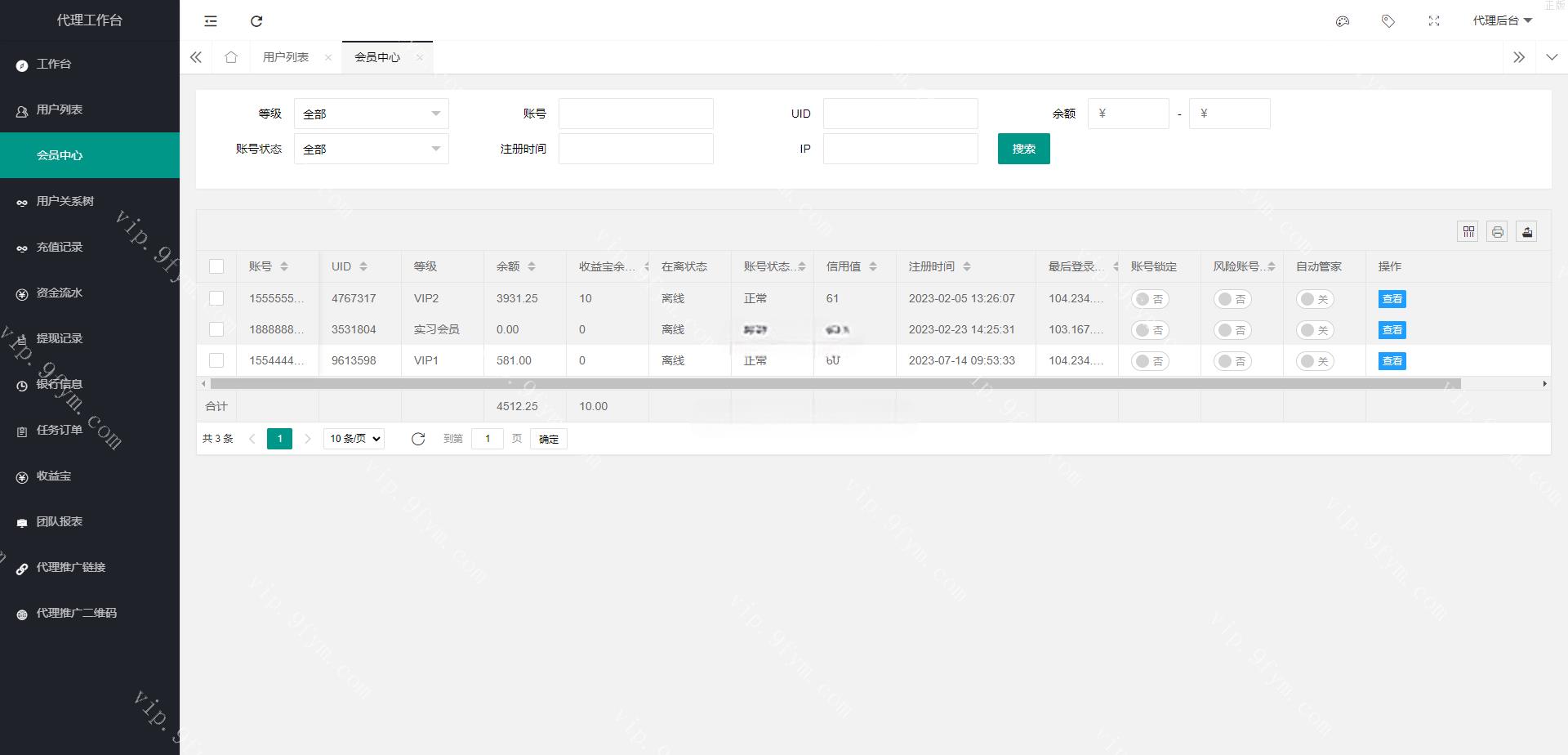
Task: Export table data with the export icon
Action: [x=1527, y=232]
